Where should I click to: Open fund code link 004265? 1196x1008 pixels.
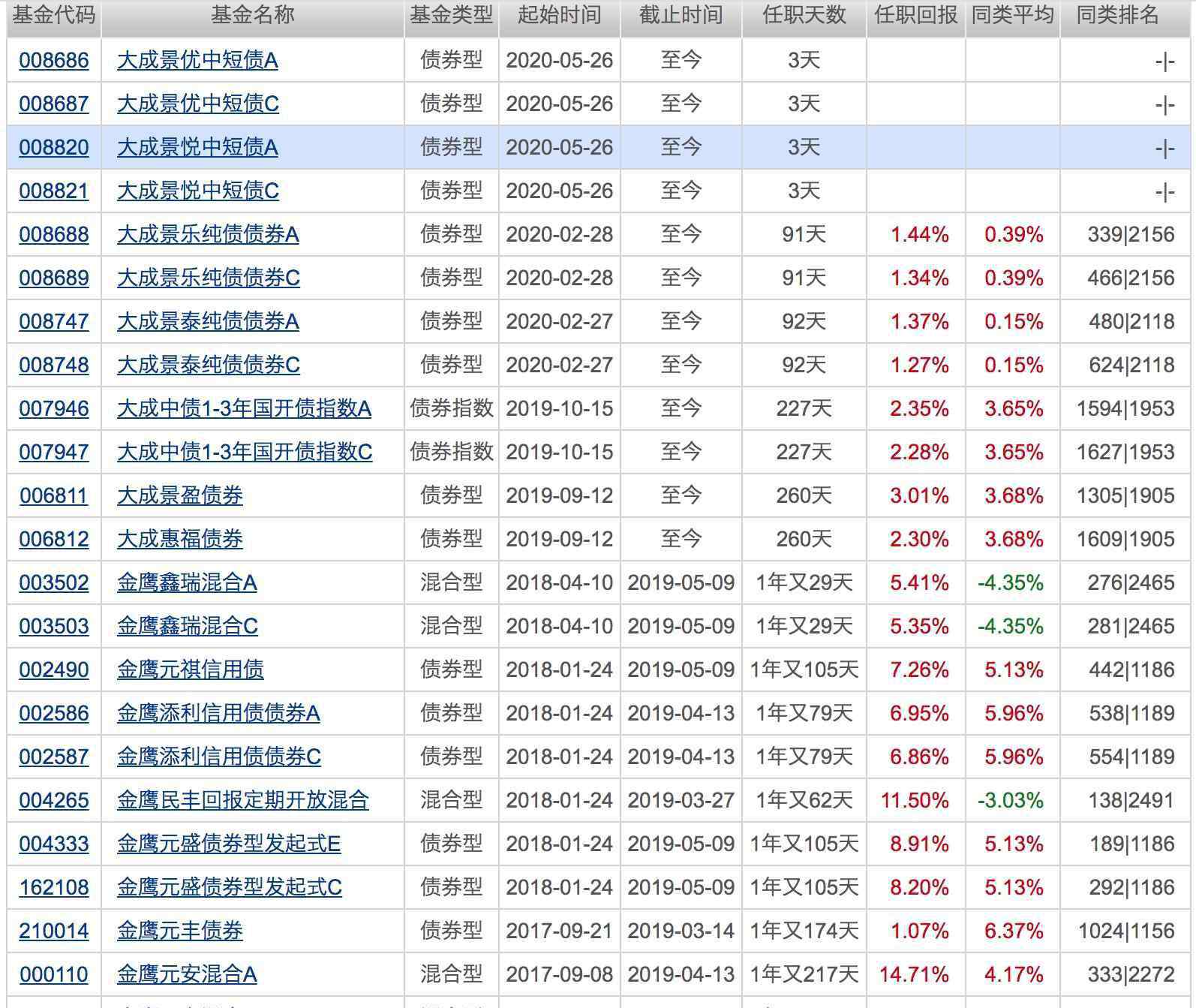pyautogui.click(x=54, y=800)
